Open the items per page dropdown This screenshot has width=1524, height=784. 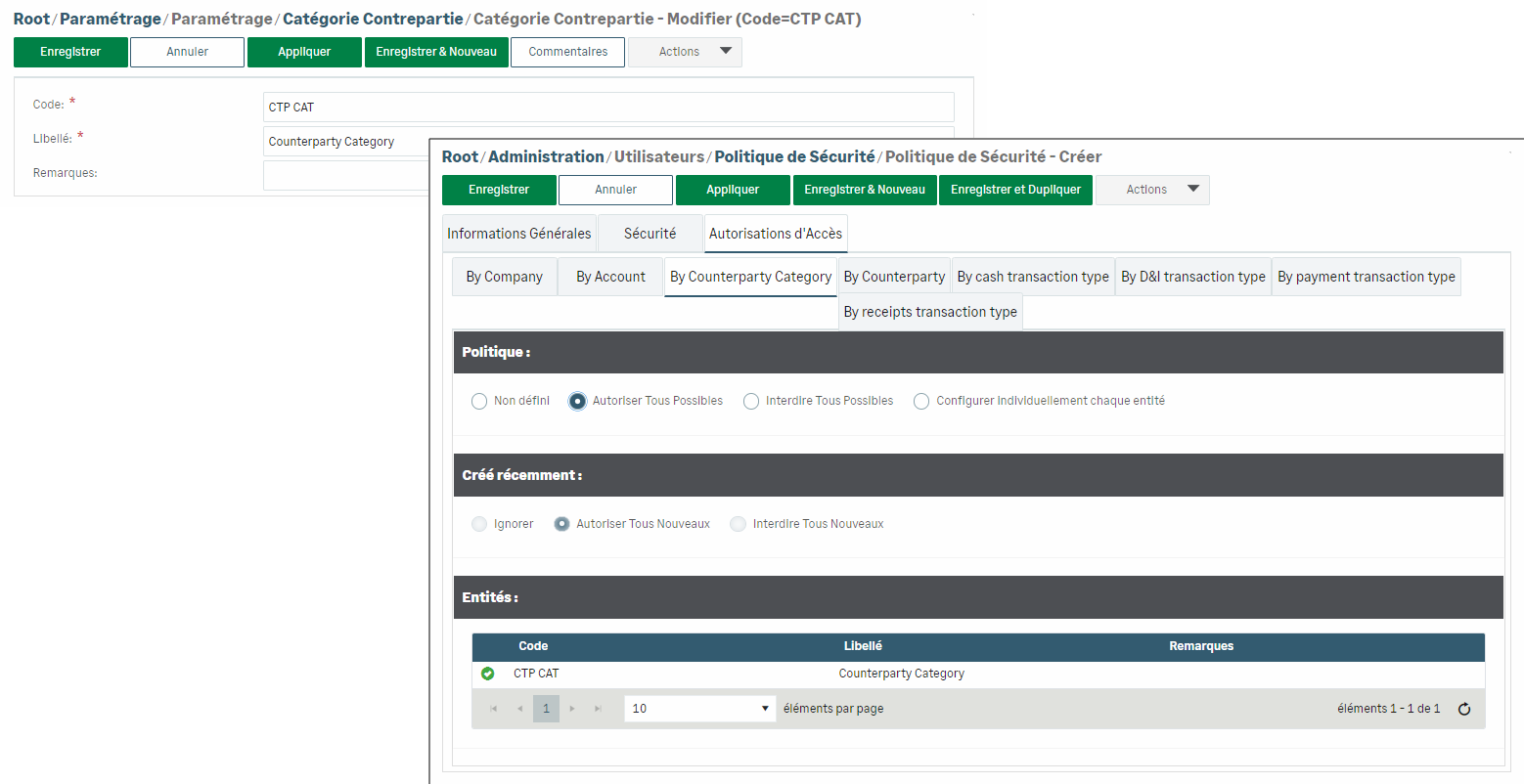[699, 709]
